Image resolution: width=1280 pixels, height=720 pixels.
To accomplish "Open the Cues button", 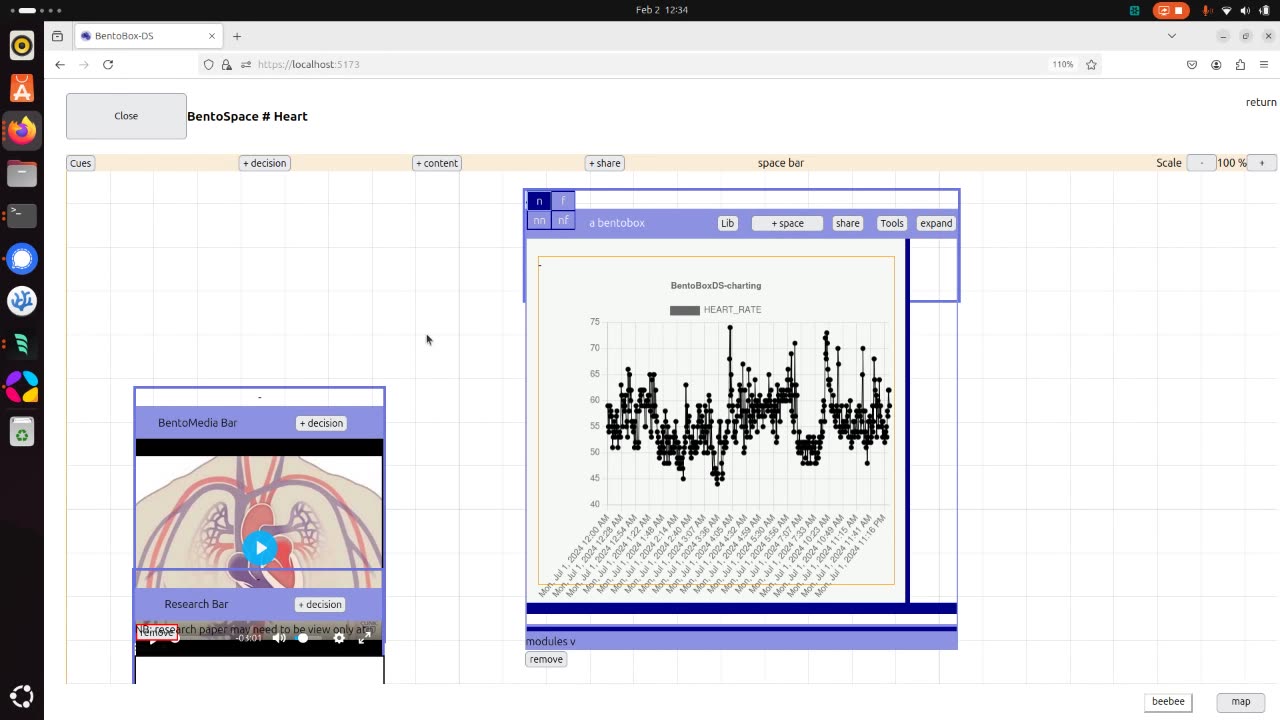I will 80,163.
